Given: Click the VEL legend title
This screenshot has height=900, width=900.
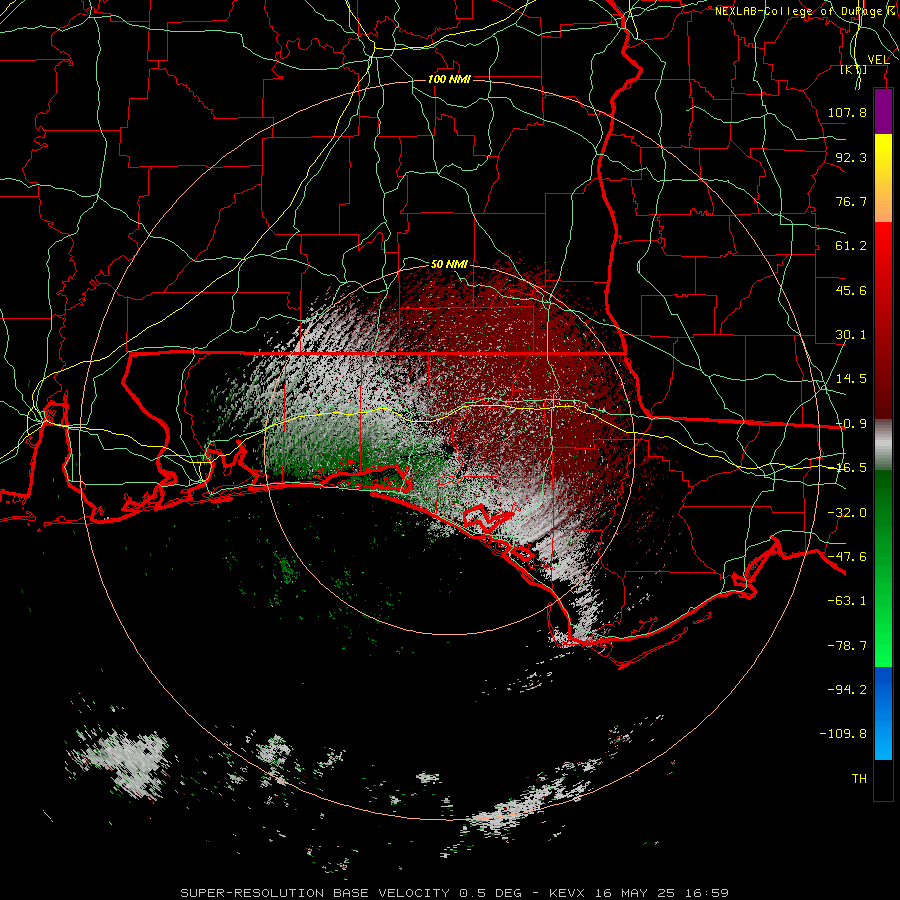Looking at the screenshot, I should point(878,59).
